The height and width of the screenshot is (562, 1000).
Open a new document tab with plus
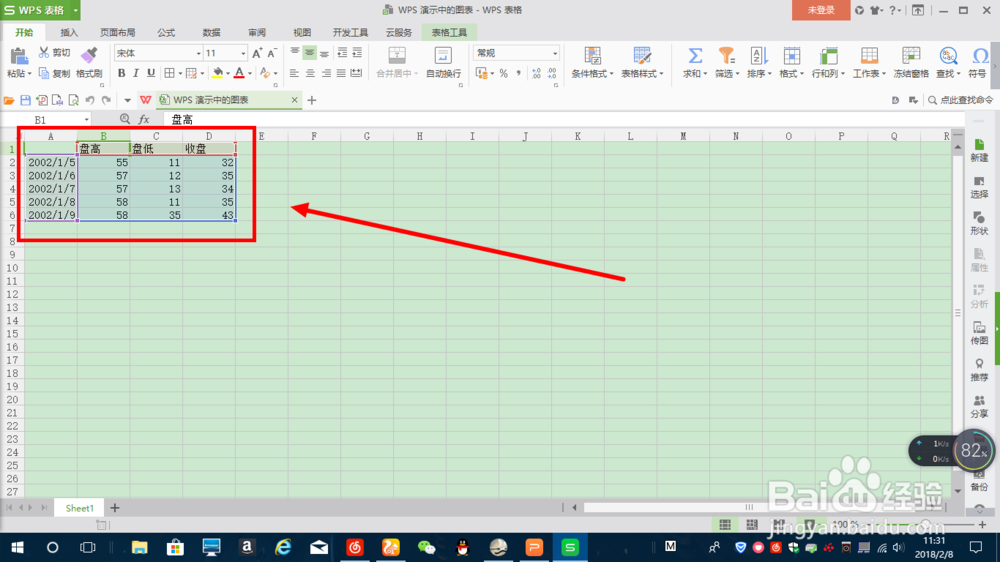coord(312,100)
